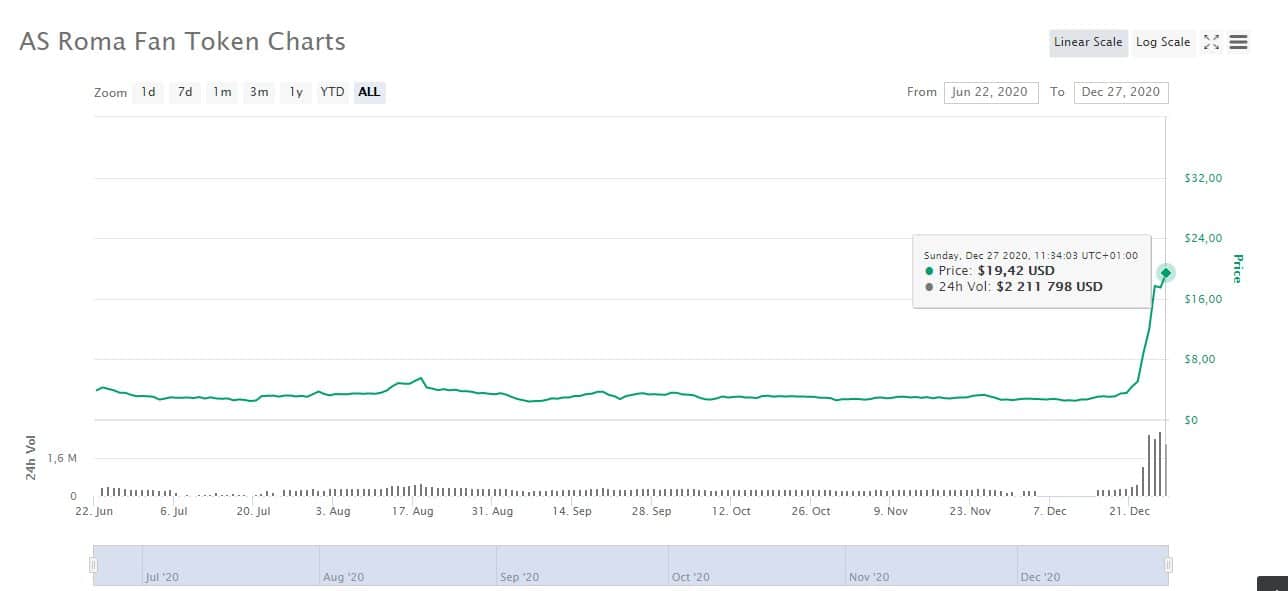Select the price data point marker
Image resolution: width=1288 pixels, height=591 pixels.
[x=1166, y=273]
